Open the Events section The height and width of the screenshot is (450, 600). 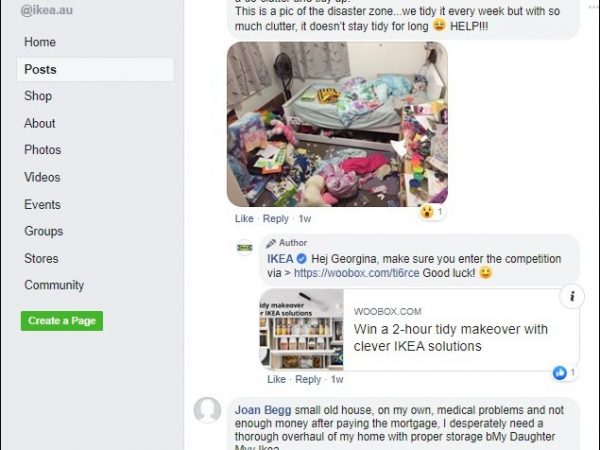pyautogui.click(x=42, y=205)
